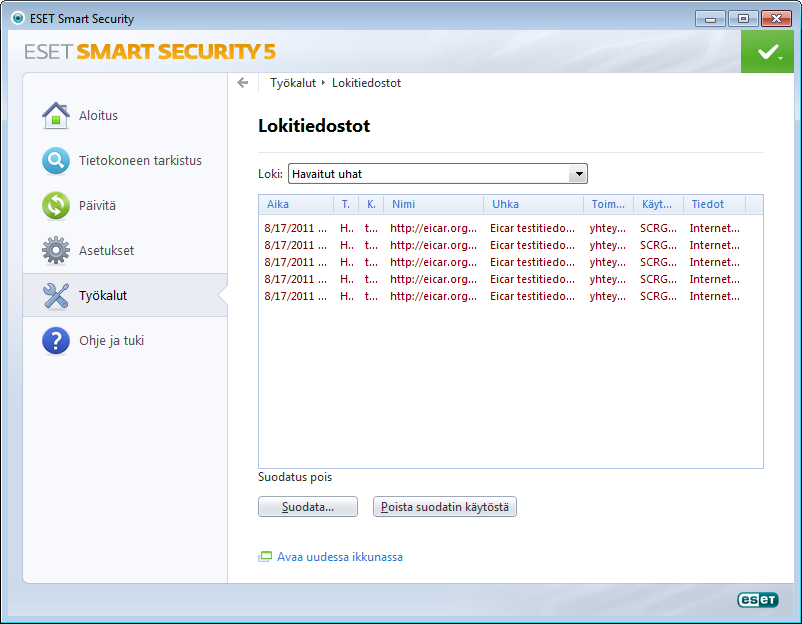Click the Havaitut uhat combo box

(x=438, y=174)
